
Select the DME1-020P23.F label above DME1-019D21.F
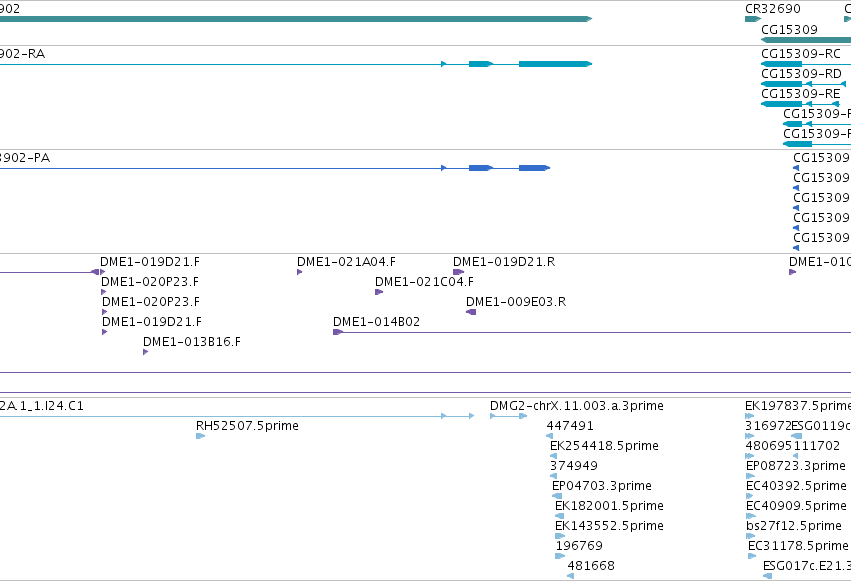[x=151, y=302]
